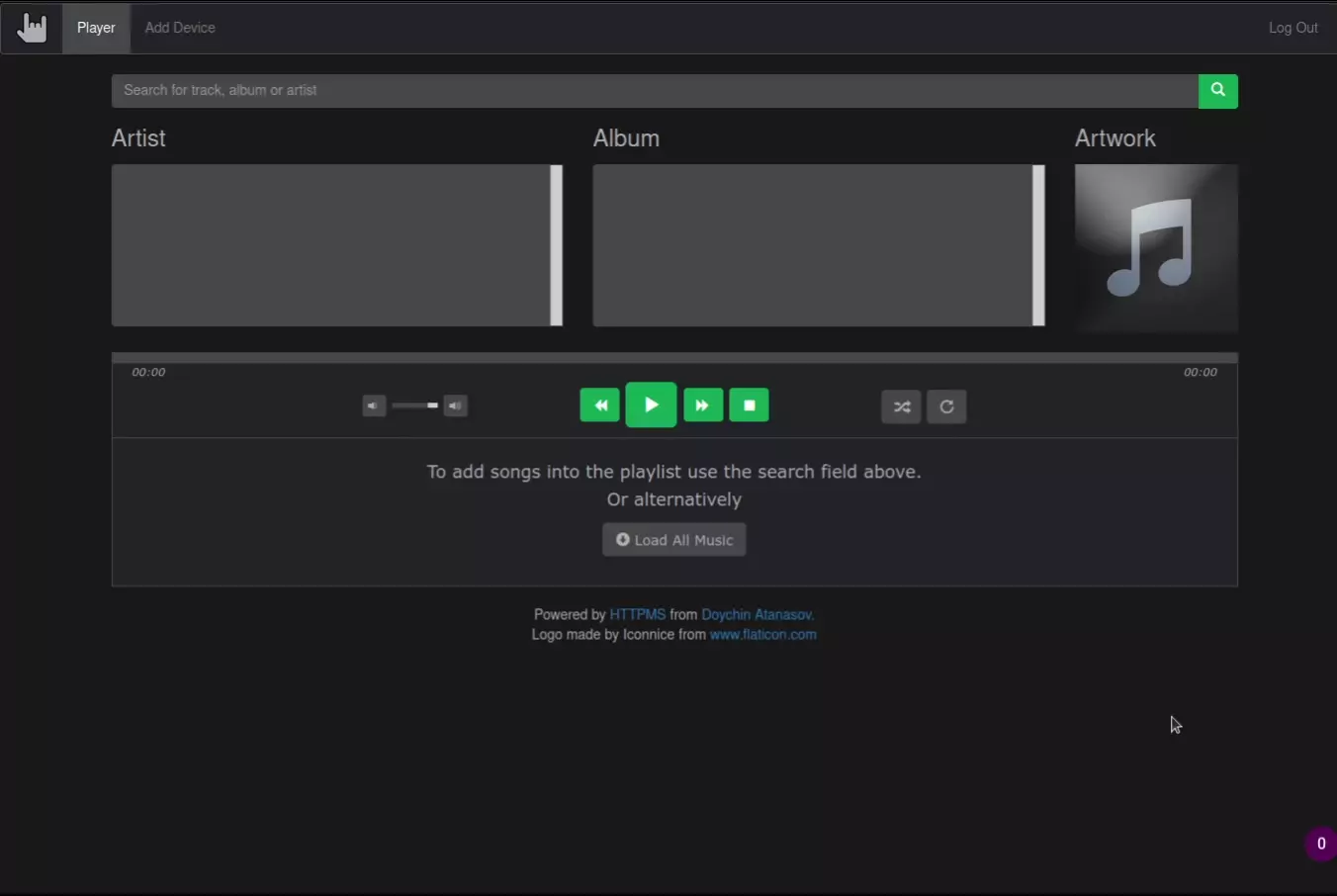Click the low-volume speaker icon

[x=374, y=405]
